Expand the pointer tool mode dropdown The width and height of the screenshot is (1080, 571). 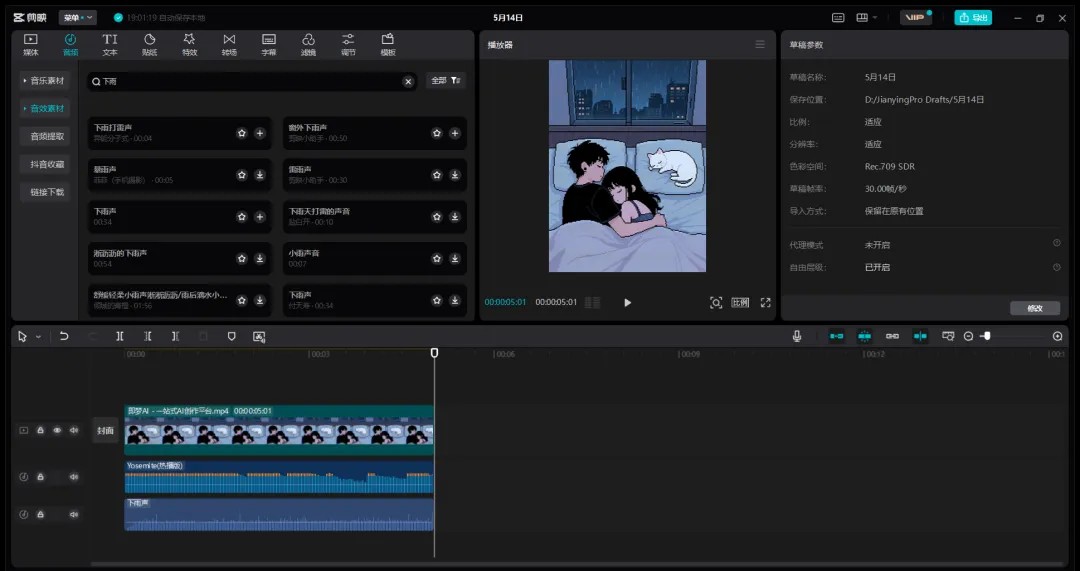click(x=39, y=337)
